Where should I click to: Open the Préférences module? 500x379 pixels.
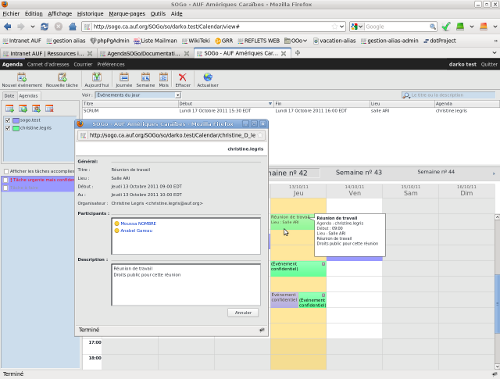pos(111,64)
